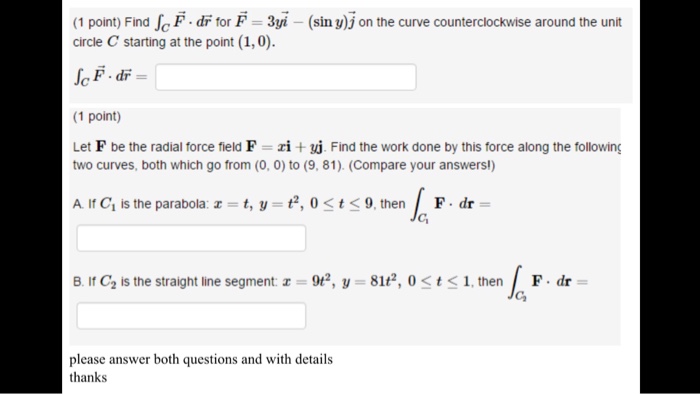Click the answer box for the unit circle integral
The image size is (700, 394).
286,77
